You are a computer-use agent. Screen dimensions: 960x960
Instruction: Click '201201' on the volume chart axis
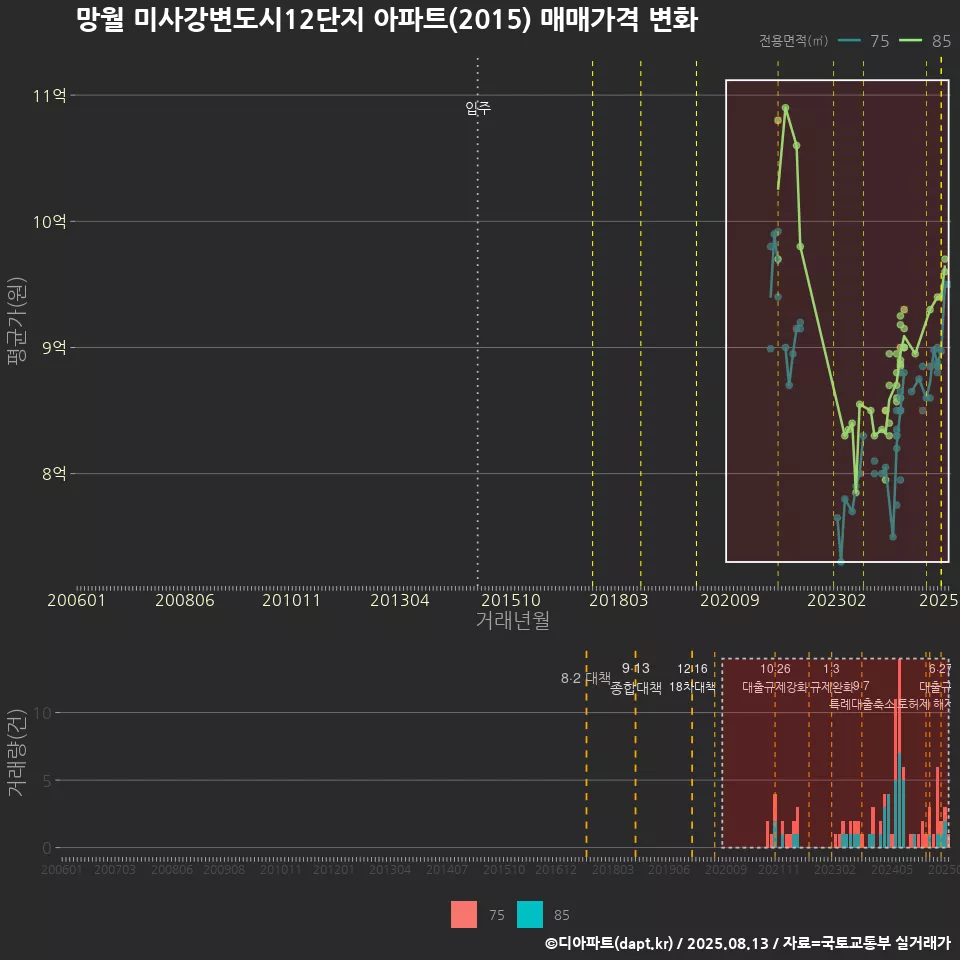pyautogui.click(x=334, y=869)
